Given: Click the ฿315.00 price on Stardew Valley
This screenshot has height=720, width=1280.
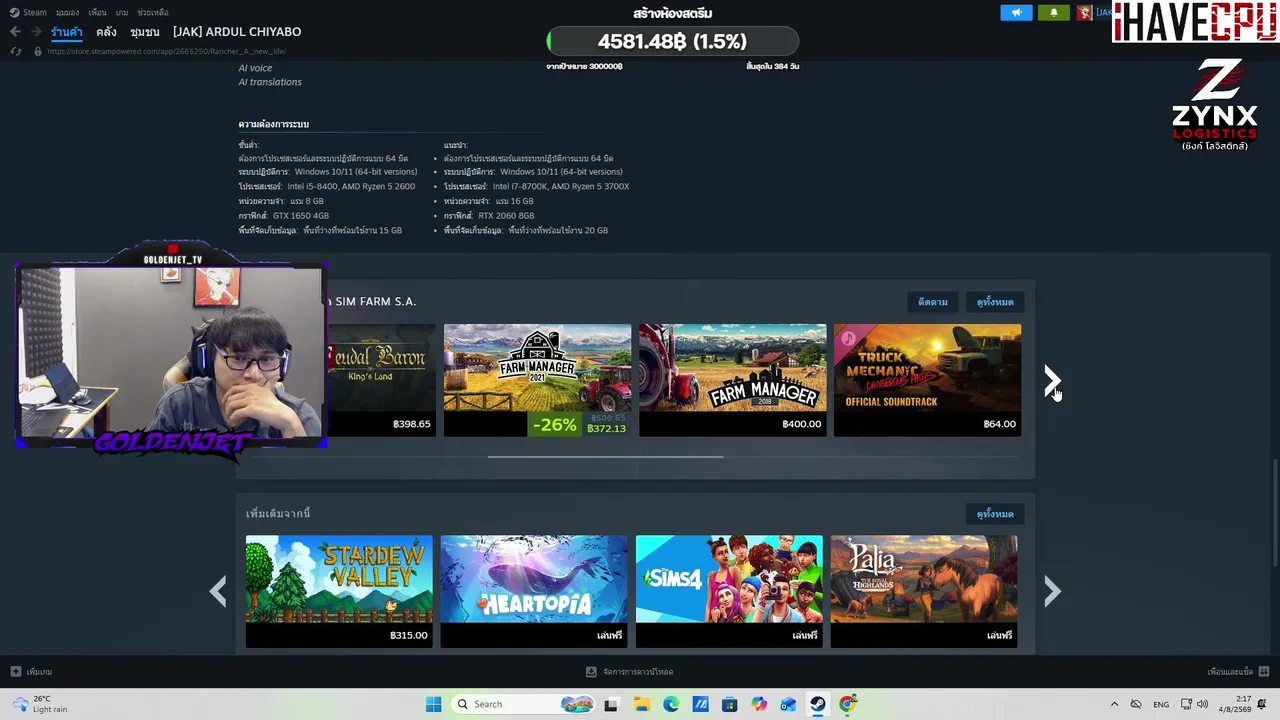Looking at the screenshot, I should click(x=408, y=635).
